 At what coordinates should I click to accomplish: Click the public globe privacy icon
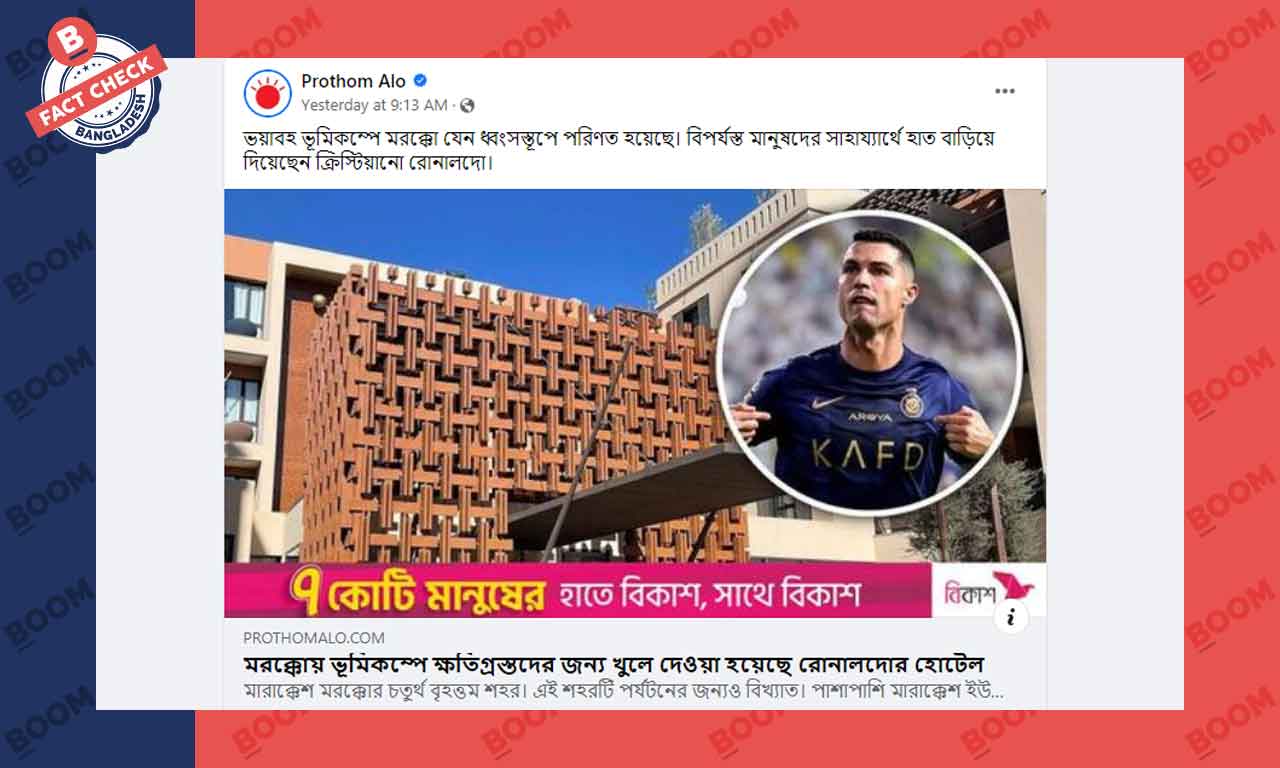(467, 105)
